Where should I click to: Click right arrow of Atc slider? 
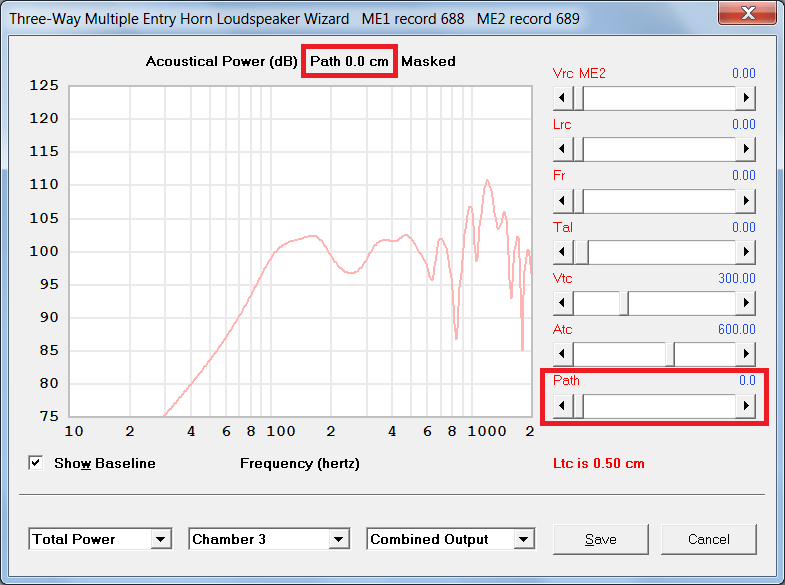click(x=745, y=354)
